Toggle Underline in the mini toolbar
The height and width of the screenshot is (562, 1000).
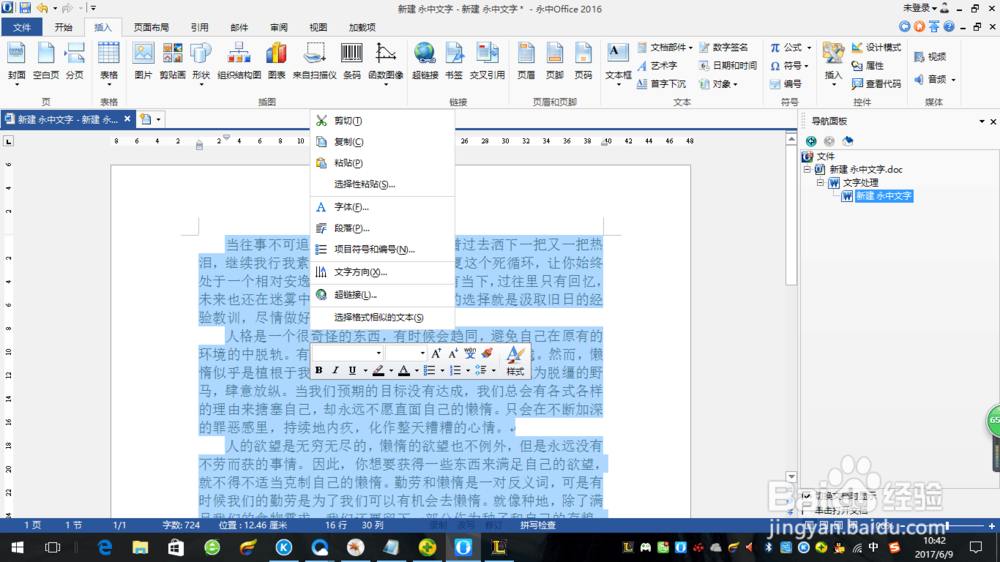click(352, 371)
